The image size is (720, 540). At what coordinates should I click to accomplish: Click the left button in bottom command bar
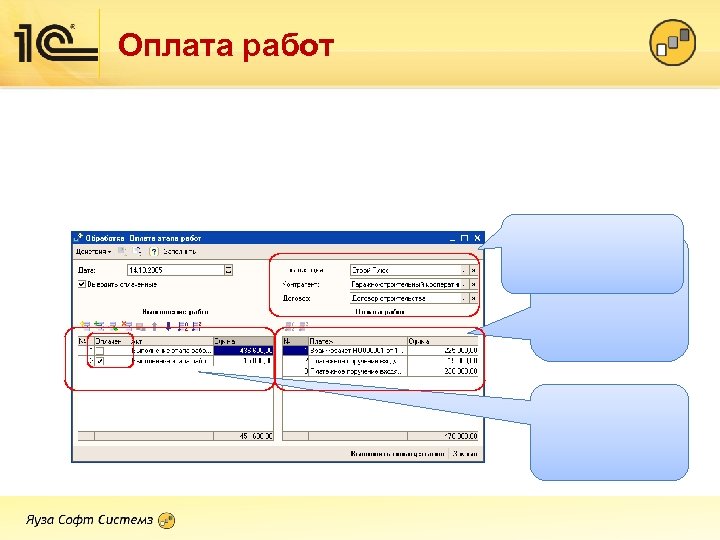click(x=397, y=454)
